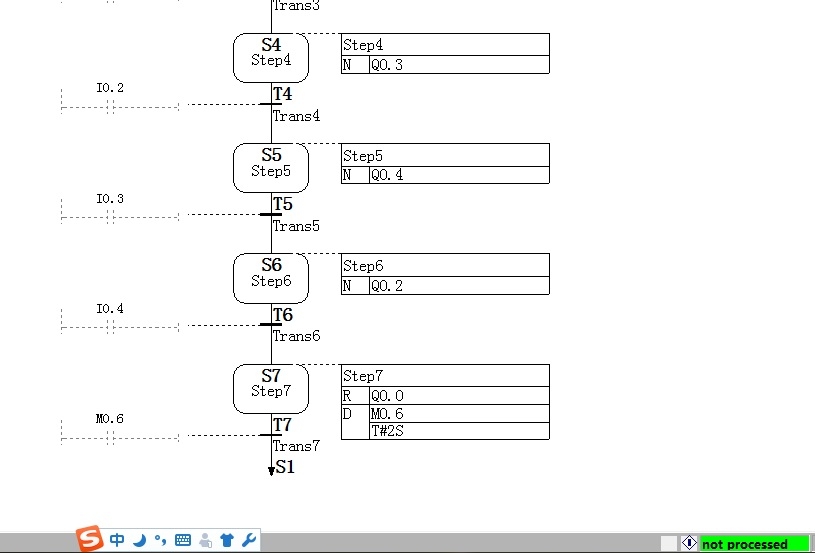Select transition T7 bar
Screen dimensions: 815x553
point(271,435)
